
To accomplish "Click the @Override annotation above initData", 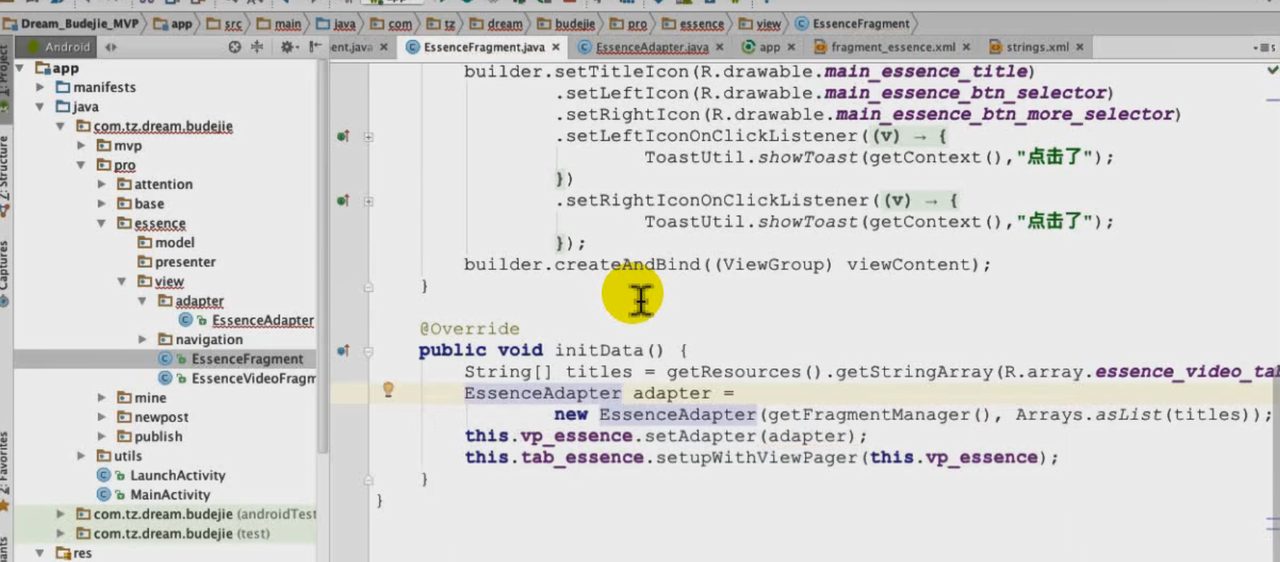I will [x=469, y=329].
